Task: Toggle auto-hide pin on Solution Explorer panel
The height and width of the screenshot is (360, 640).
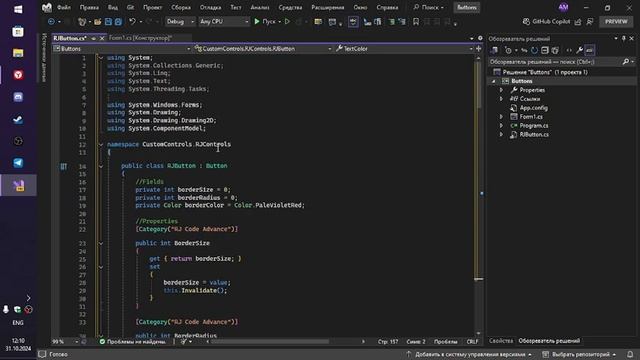Action: point(624,38)
